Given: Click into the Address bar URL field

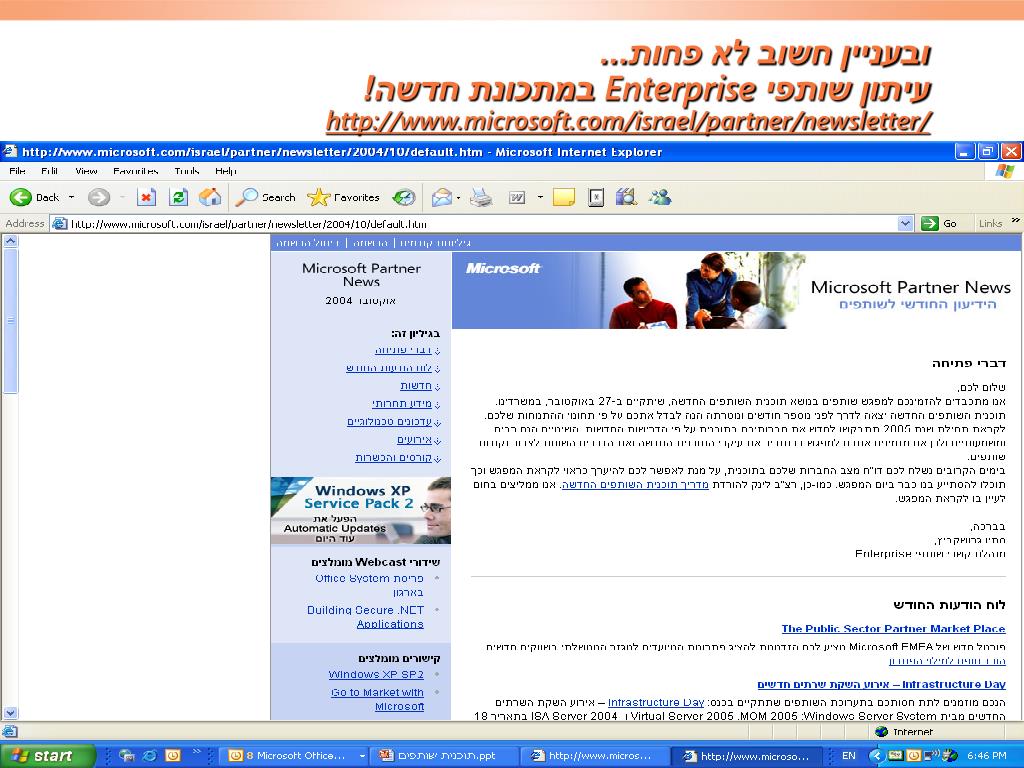Looking at the screenshot, I should [483, 224].
